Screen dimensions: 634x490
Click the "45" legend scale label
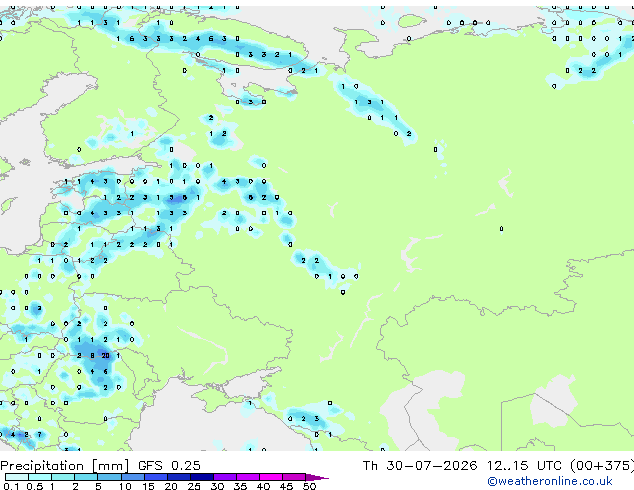point(286,486)
